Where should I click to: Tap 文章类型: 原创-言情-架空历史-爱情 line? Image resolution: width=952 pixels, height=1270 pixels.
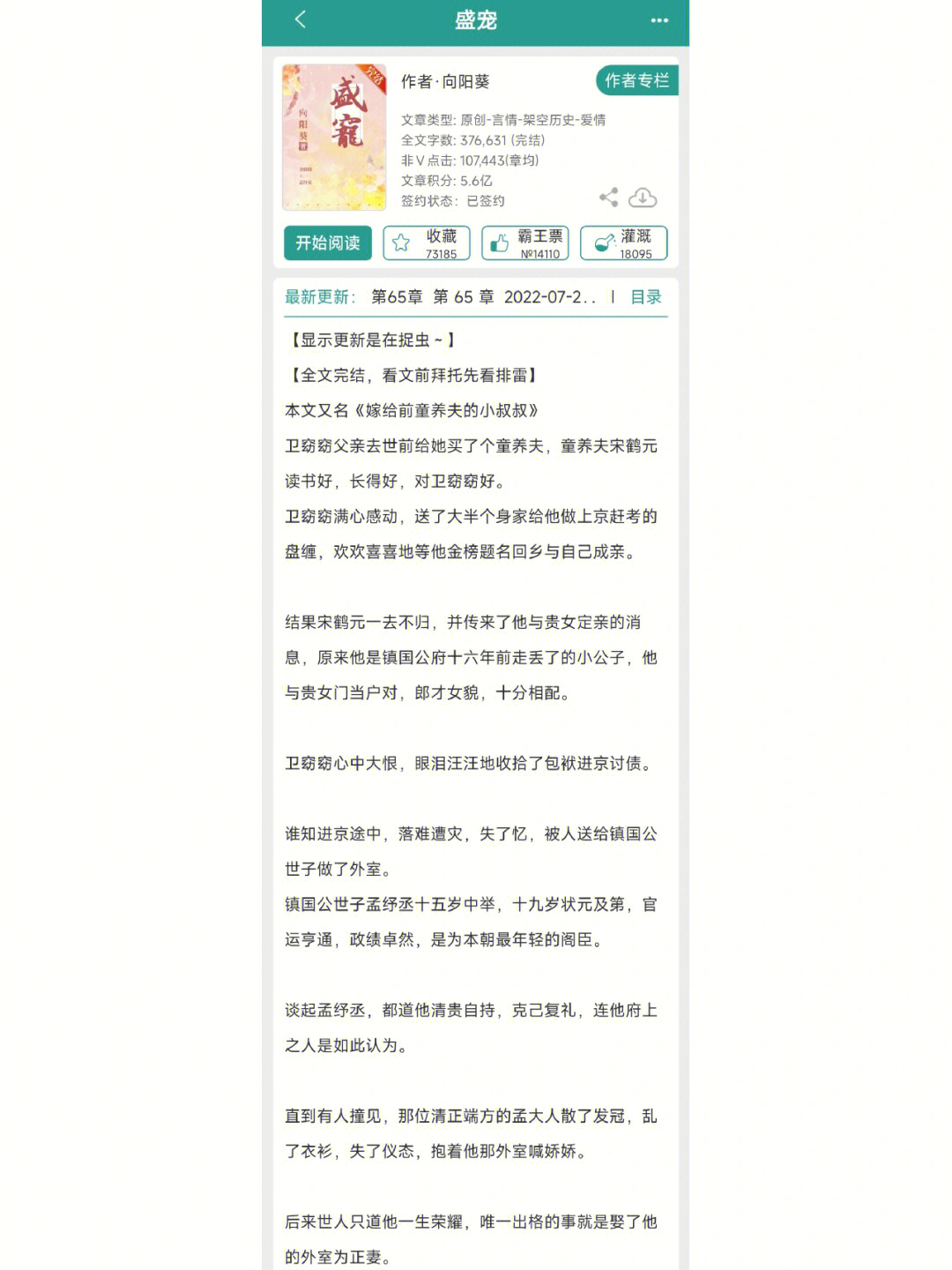tap(503, 120)
